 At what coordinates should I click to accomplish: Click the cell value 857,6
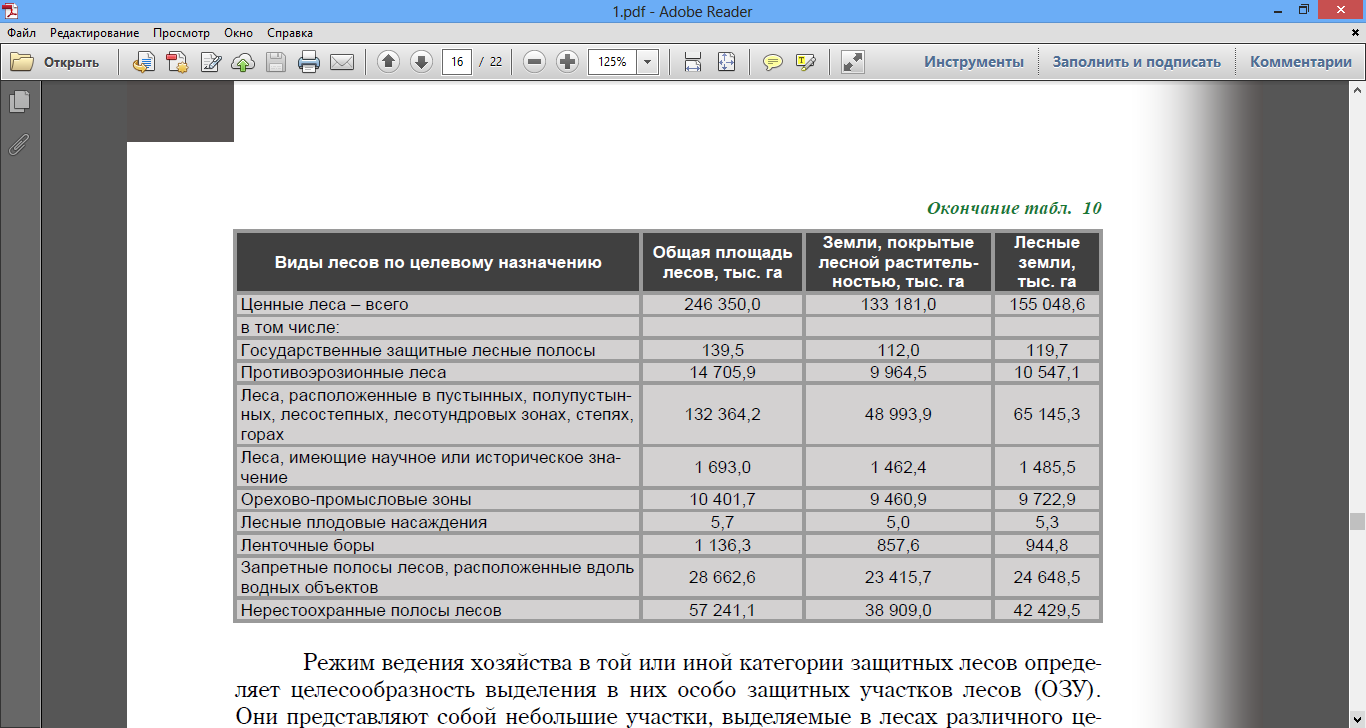(898, 546)
